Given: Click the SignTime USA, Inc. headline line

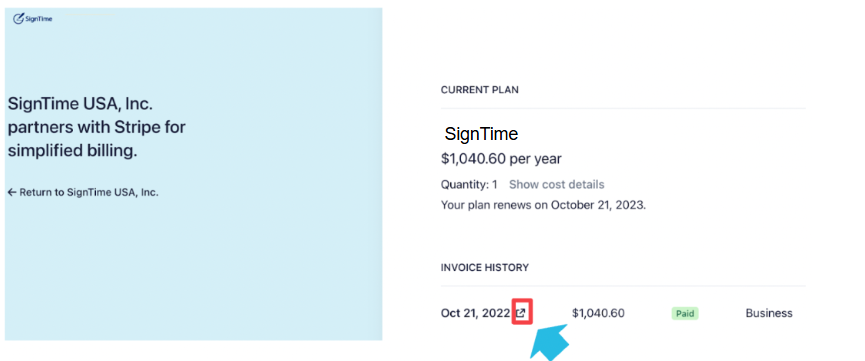Looking at the screenshot, I should click(80, 103).
